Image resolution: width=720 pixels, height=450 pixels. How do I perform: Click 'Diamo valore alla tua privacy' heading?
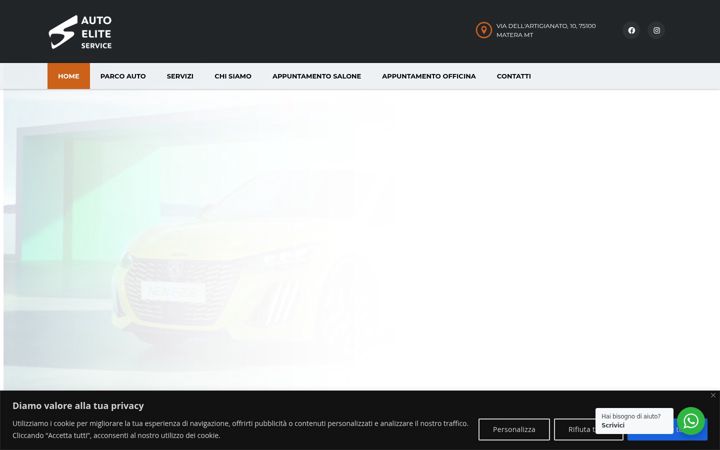click(78, 406)
